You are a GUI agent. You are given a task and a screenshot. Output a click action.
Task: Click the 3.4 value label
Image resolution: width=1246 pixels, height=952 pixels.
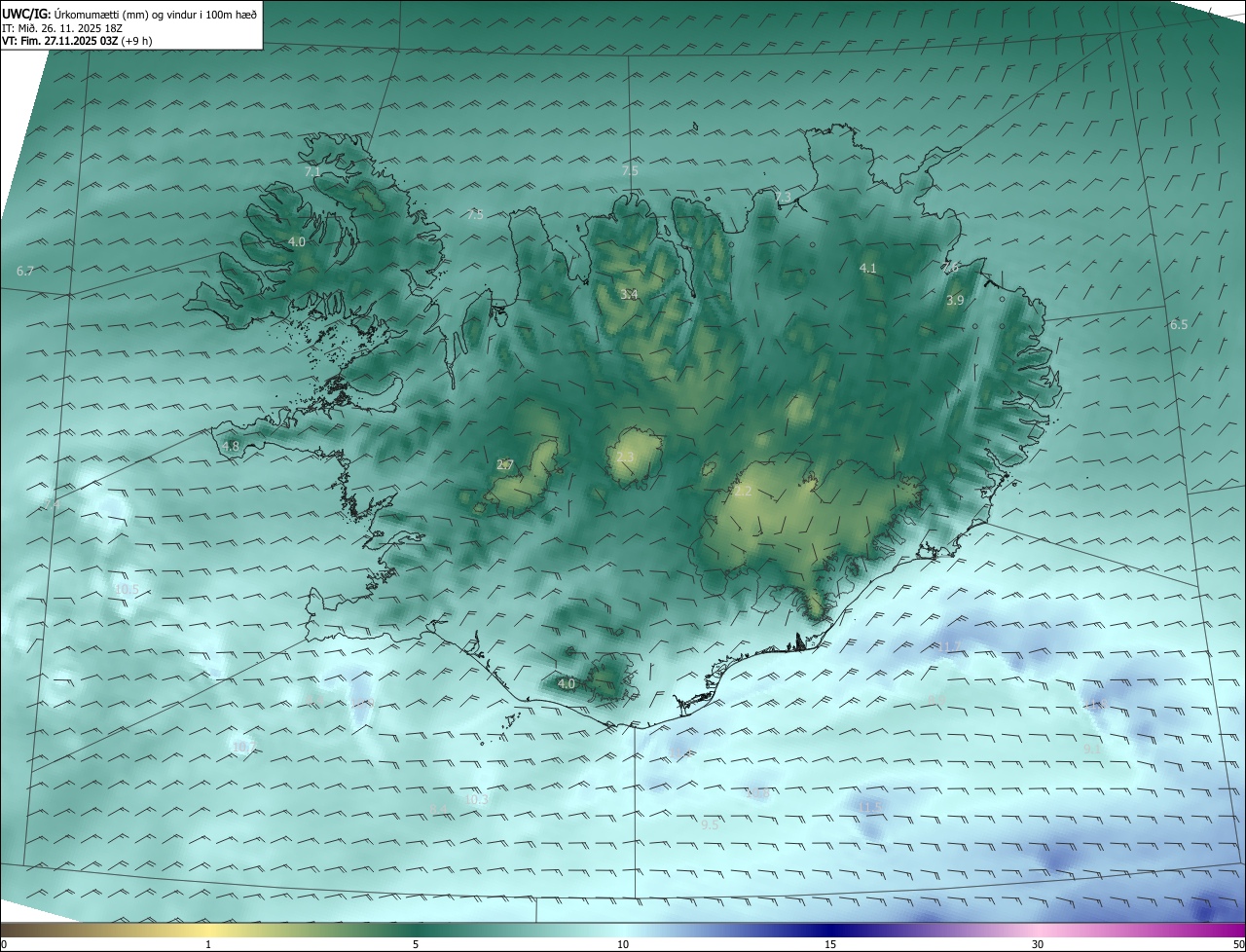[629, 294]
